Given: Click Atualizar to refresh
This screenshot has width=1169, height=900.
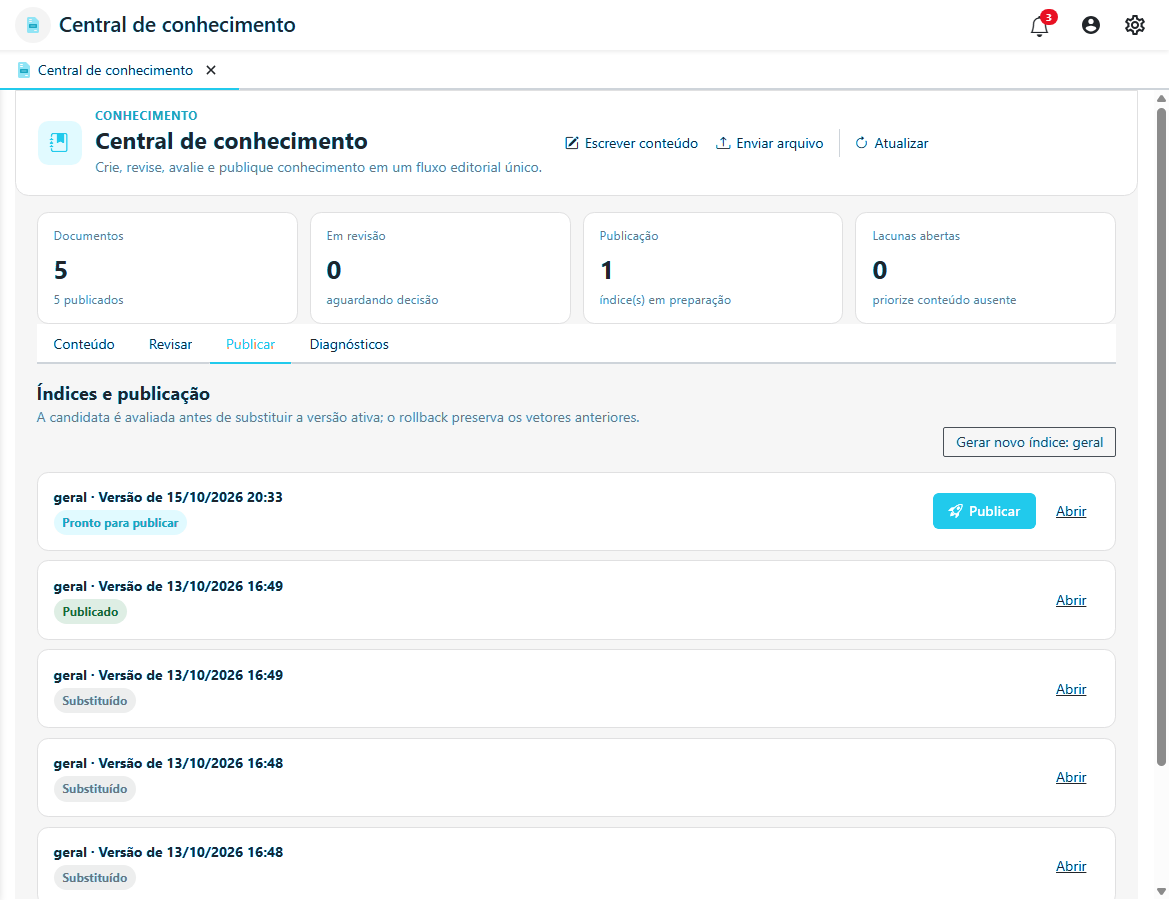Looking at the screenshot, I should (892, 143).
